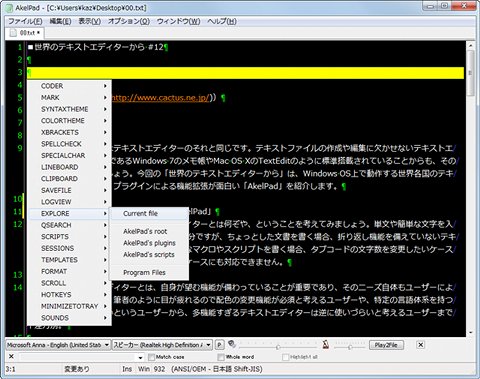Open the TEMPLATES submenu

70,260
